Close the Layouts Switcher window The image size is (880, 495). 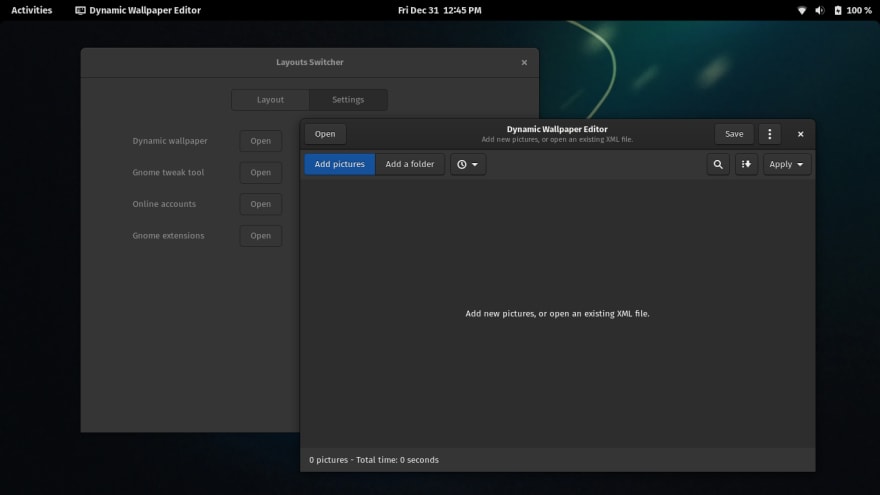point(524,62)
